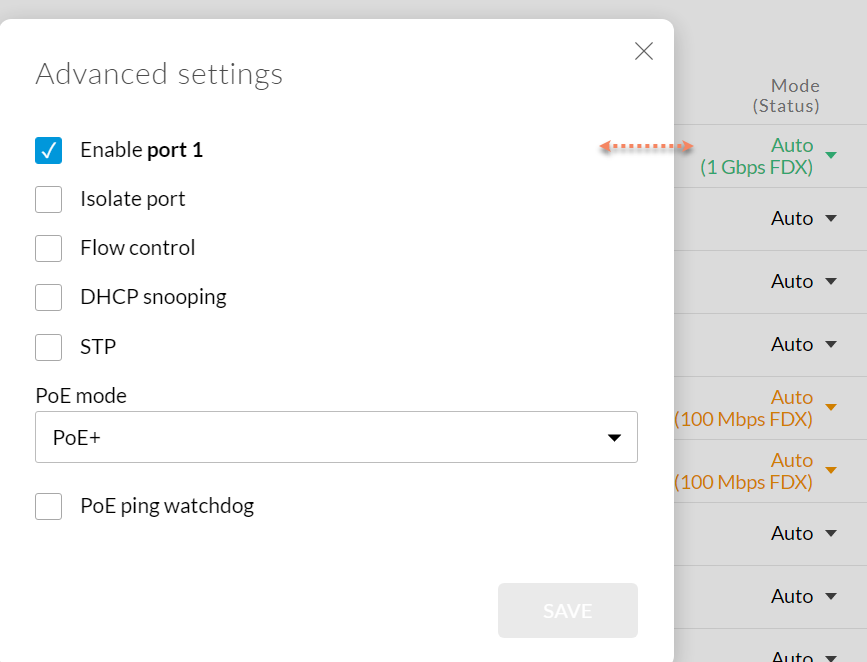The width and height of the screenshot is (867, 662).
Task: Open the second orange 100 Mbps FDX arrow
Action: (x=831, y=470)
